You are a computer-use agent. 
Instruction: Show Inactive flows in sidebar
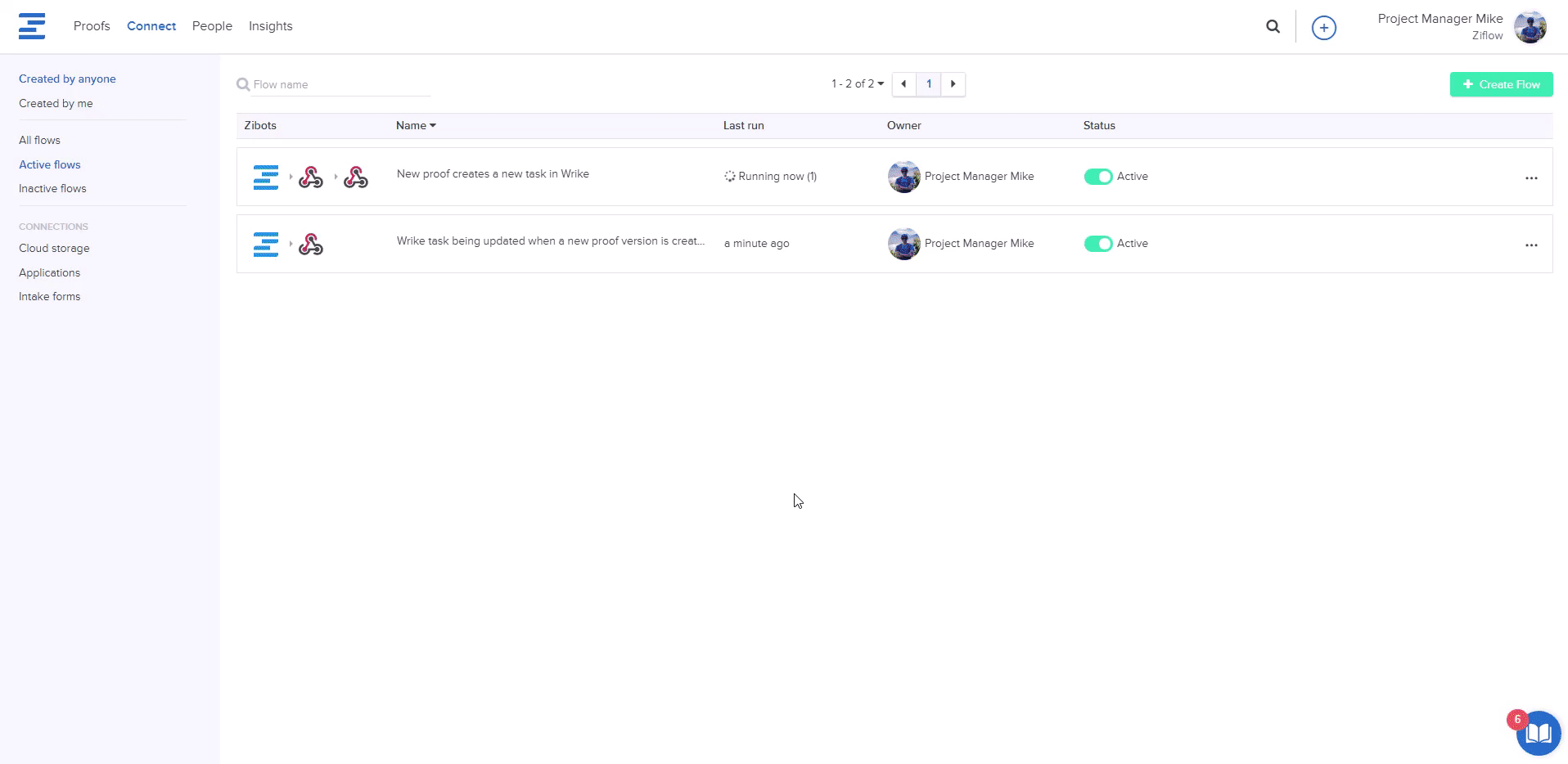[52, 189]
